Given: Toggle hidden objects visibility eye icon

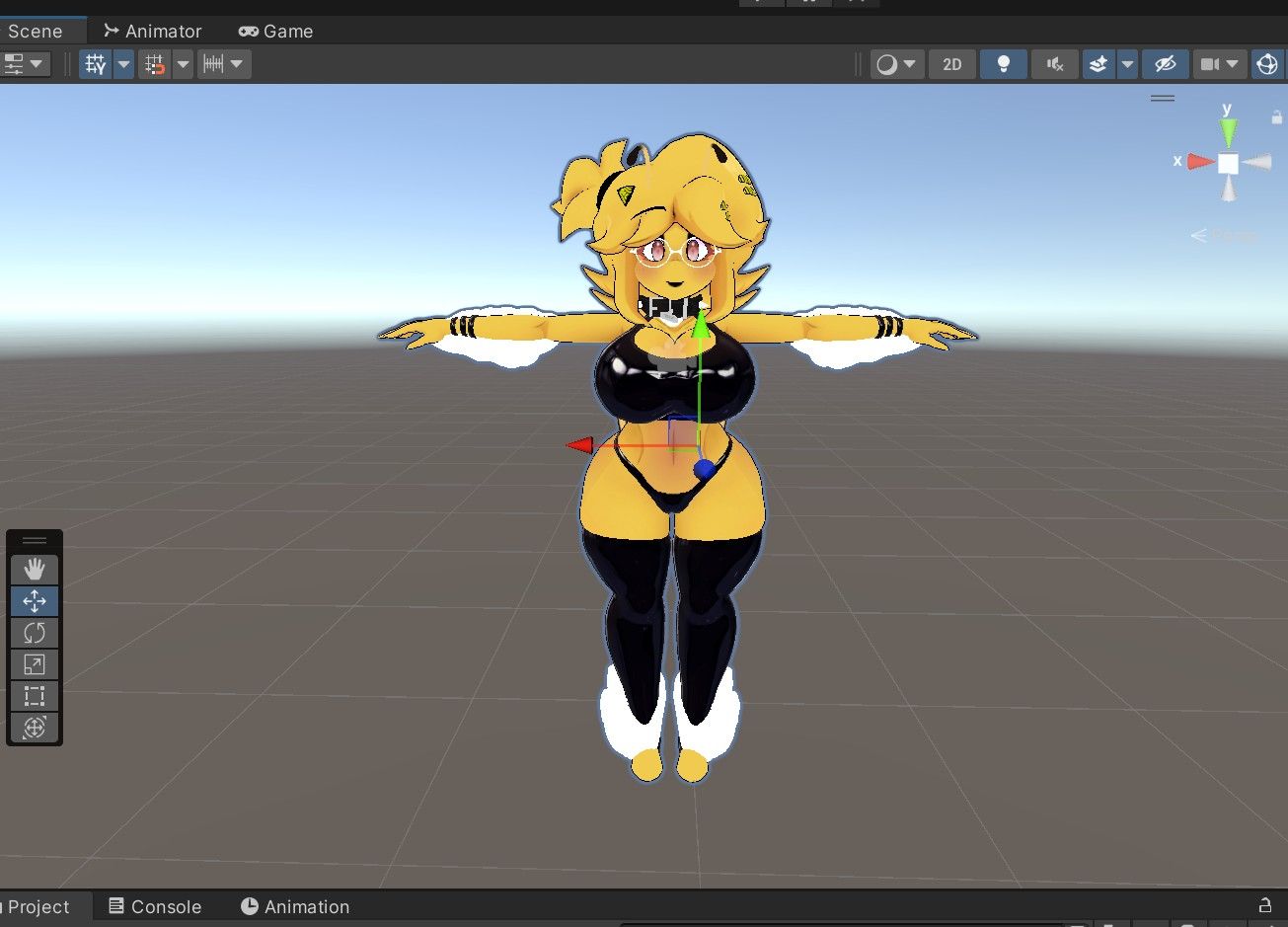Looking at the screenshot, I should pos(1166,64).
